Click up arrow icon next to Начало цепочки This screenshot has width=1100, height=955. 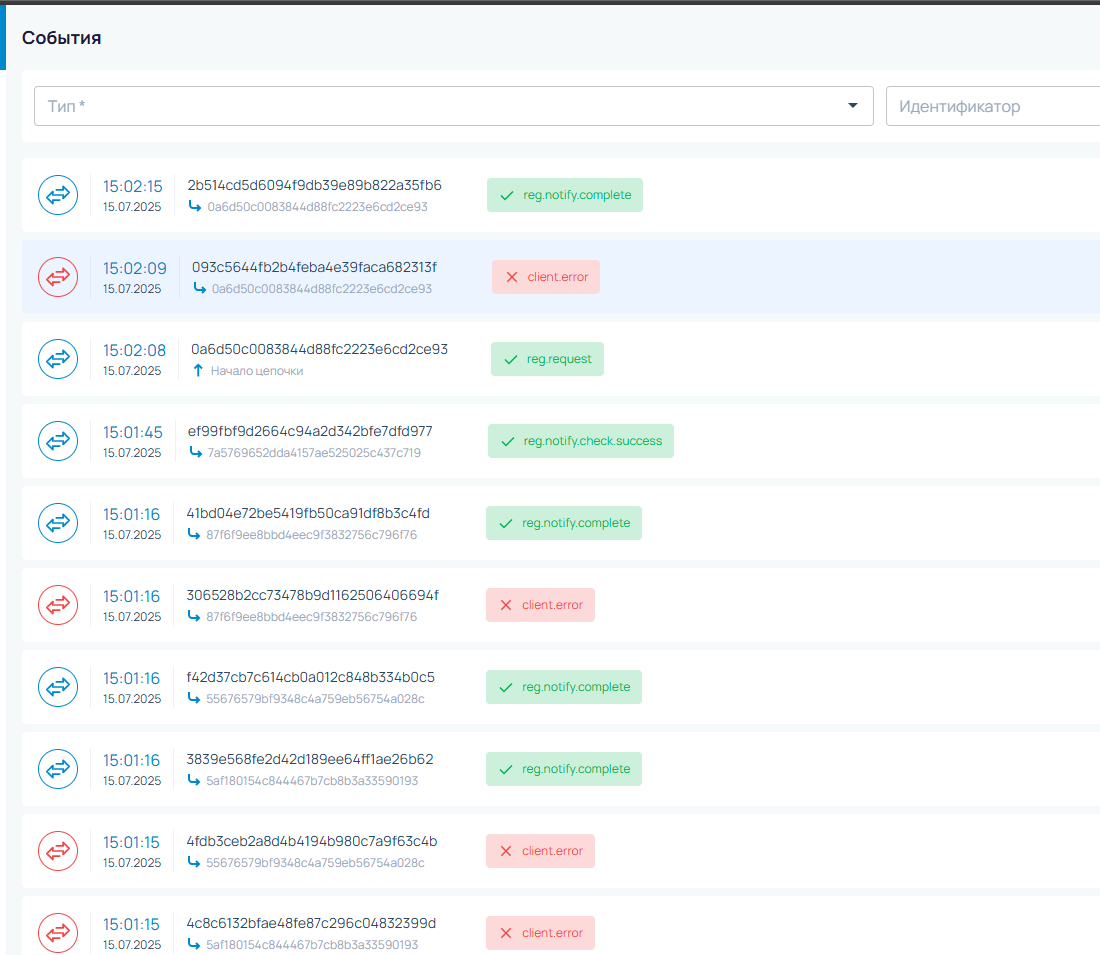198,370
